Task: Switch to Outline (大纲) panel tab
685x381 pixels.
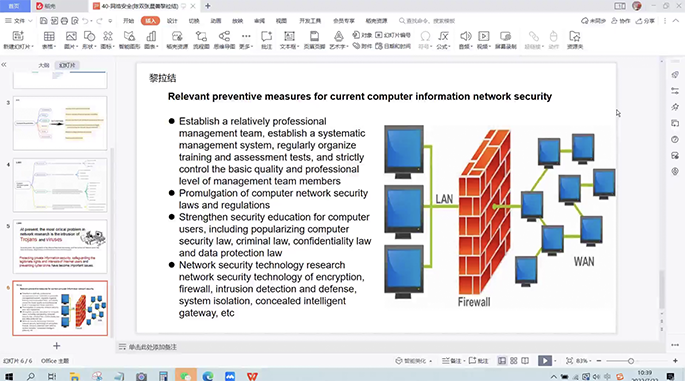Action: pos(44,65)
